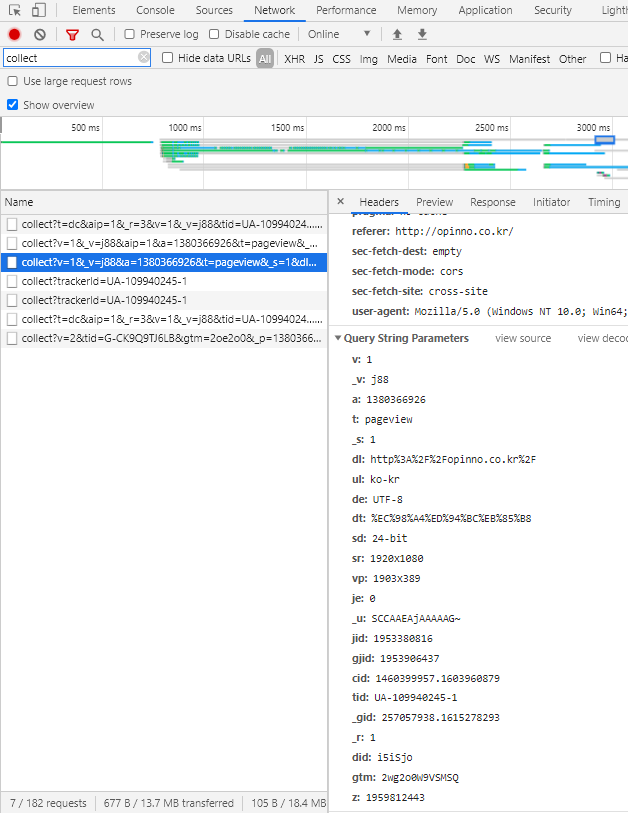Viewport: 628px width, 813px height.
Task: Check the Disable cache option
Action: tap(214, 34)
